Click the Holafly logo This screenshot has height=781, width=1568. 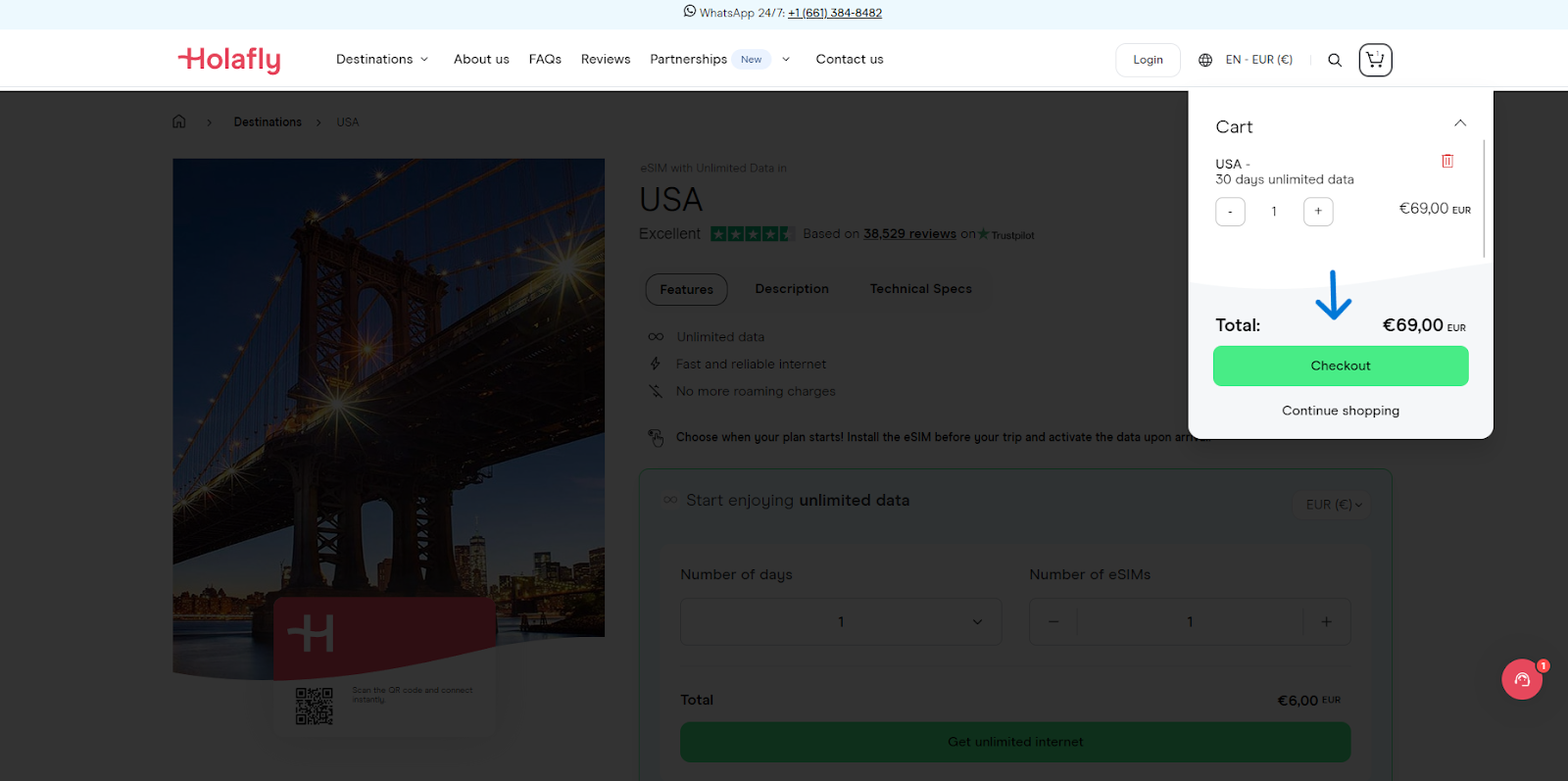[229, 60]
